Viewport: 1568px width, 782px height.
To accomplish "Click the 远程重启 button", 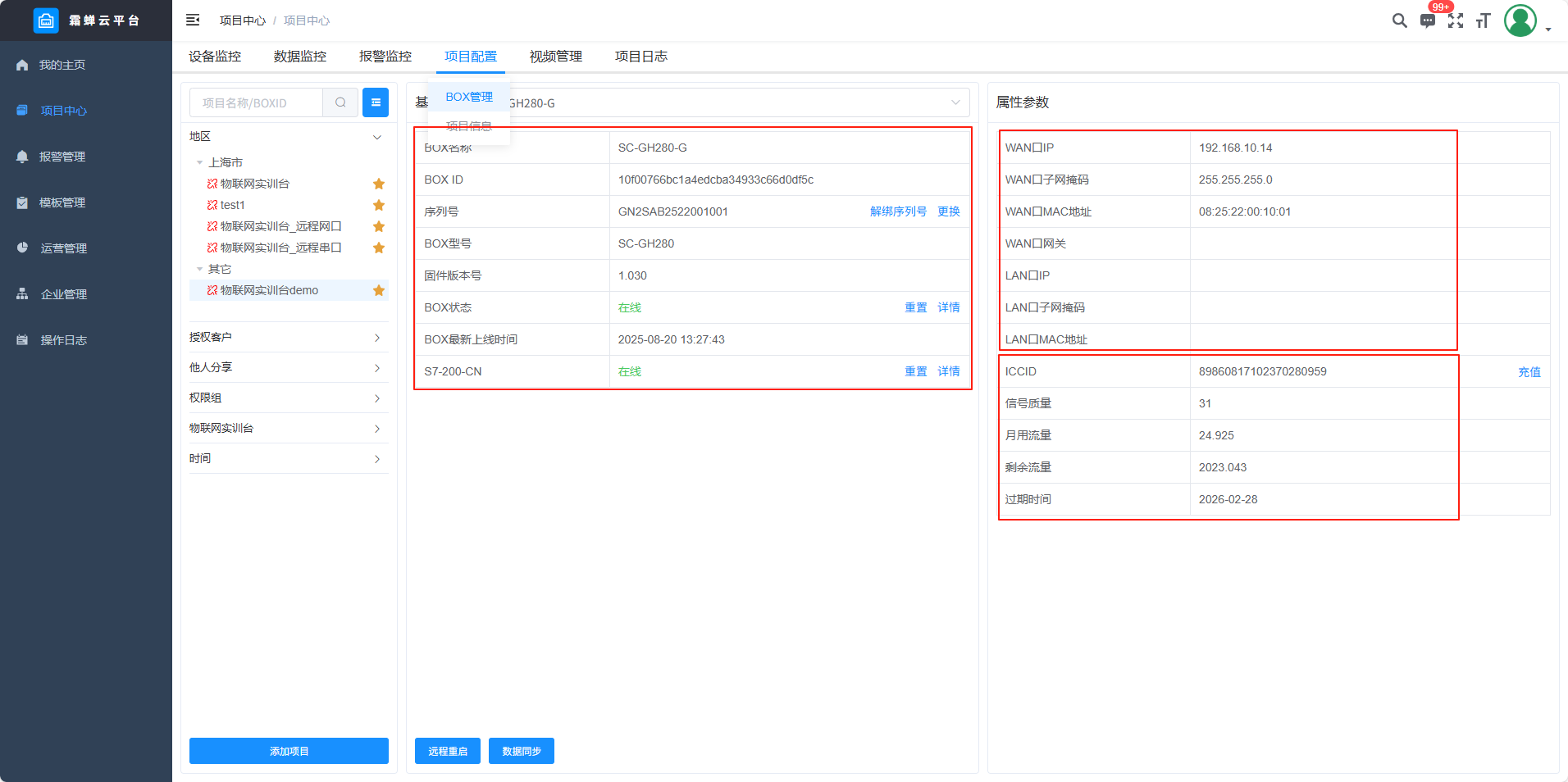I will tap(448, 751).
